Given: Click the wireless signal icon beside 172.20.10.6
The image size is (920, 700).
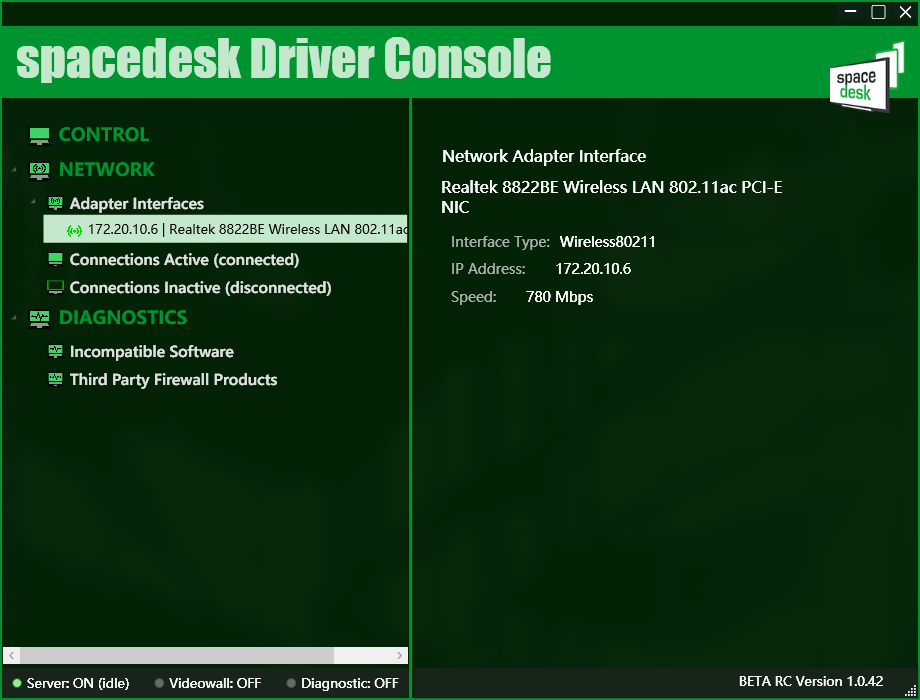Looking at the screenshot, I should click(74, 230).
